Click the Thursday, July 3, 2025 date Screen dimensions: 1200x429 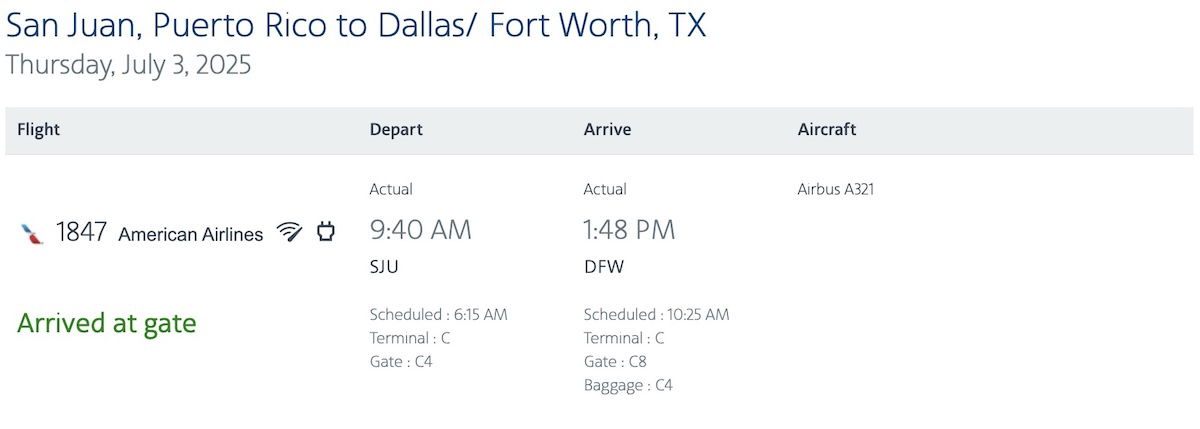click(x=129, y=65)
